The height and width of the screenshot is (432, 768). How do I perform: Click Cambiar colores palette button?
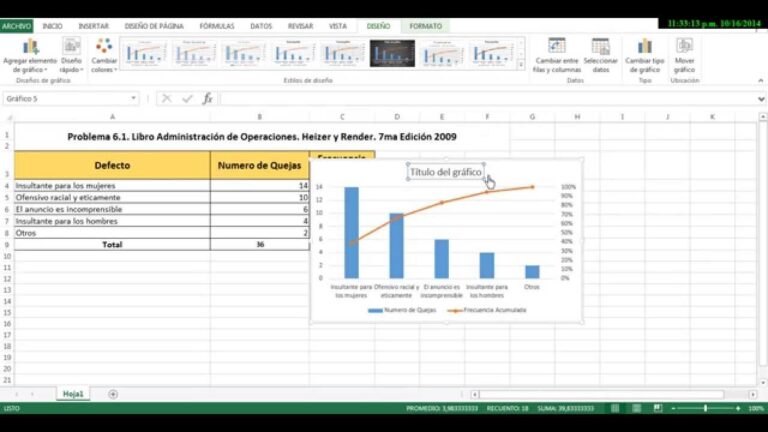click(104, 54)
